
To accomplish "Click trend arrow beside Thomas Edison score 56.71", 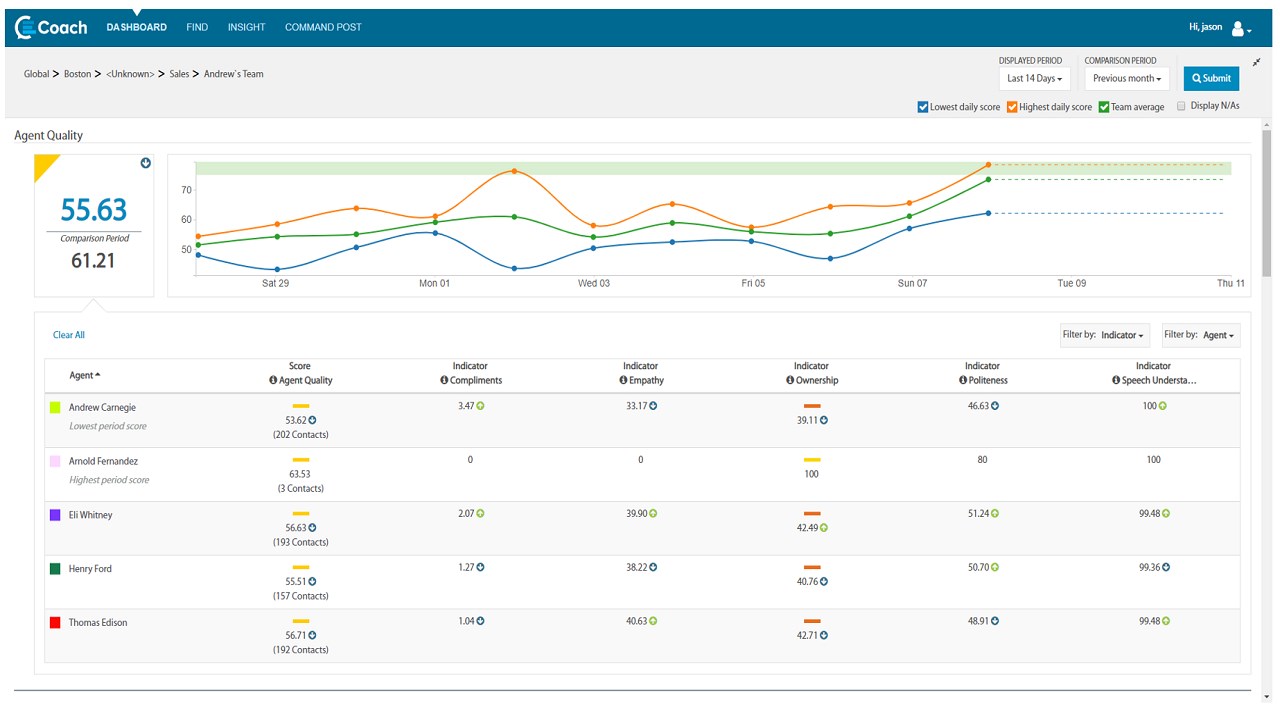I will 312,636.
